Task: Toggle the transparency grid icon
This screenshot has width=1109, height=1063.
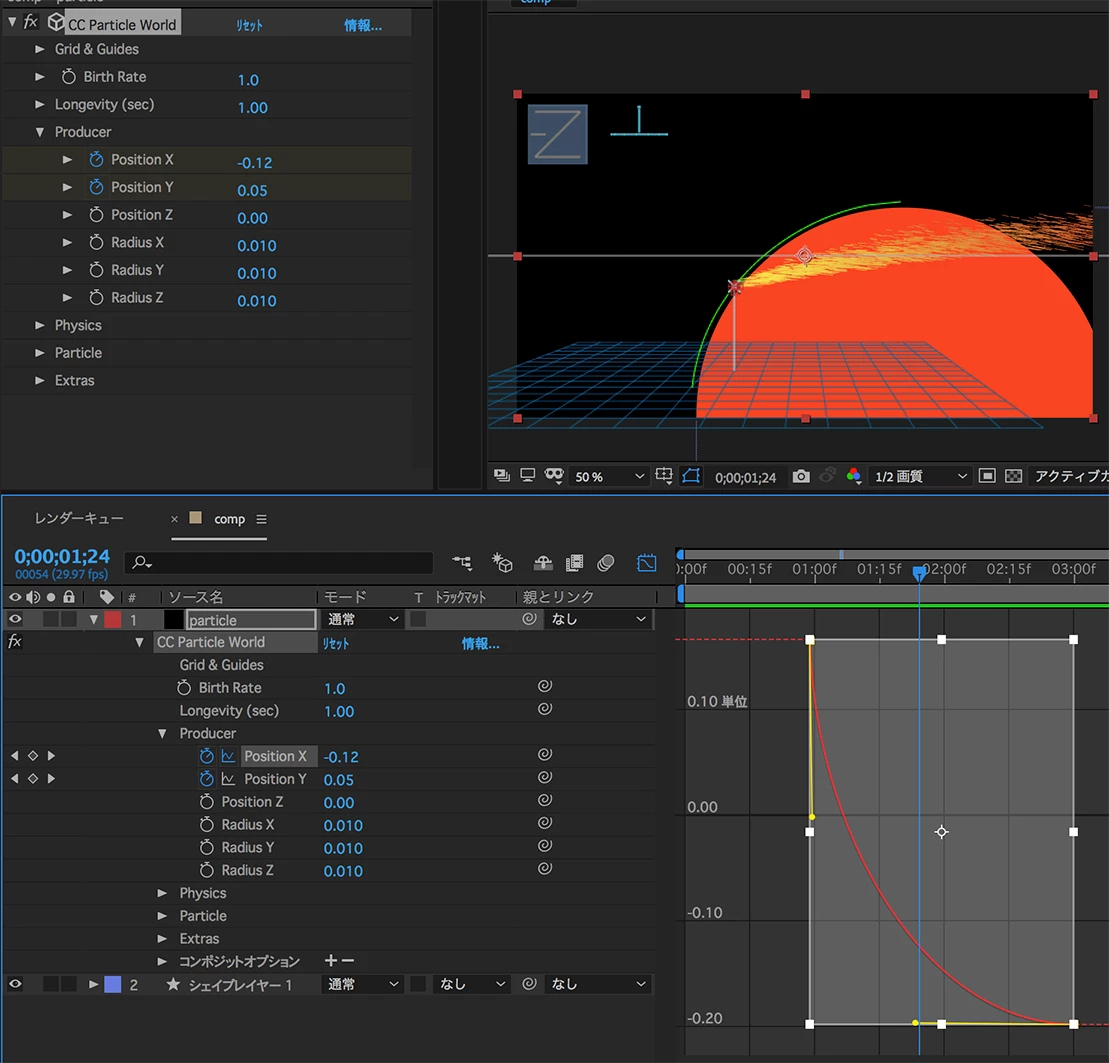Action: [x=1013, y=477]
